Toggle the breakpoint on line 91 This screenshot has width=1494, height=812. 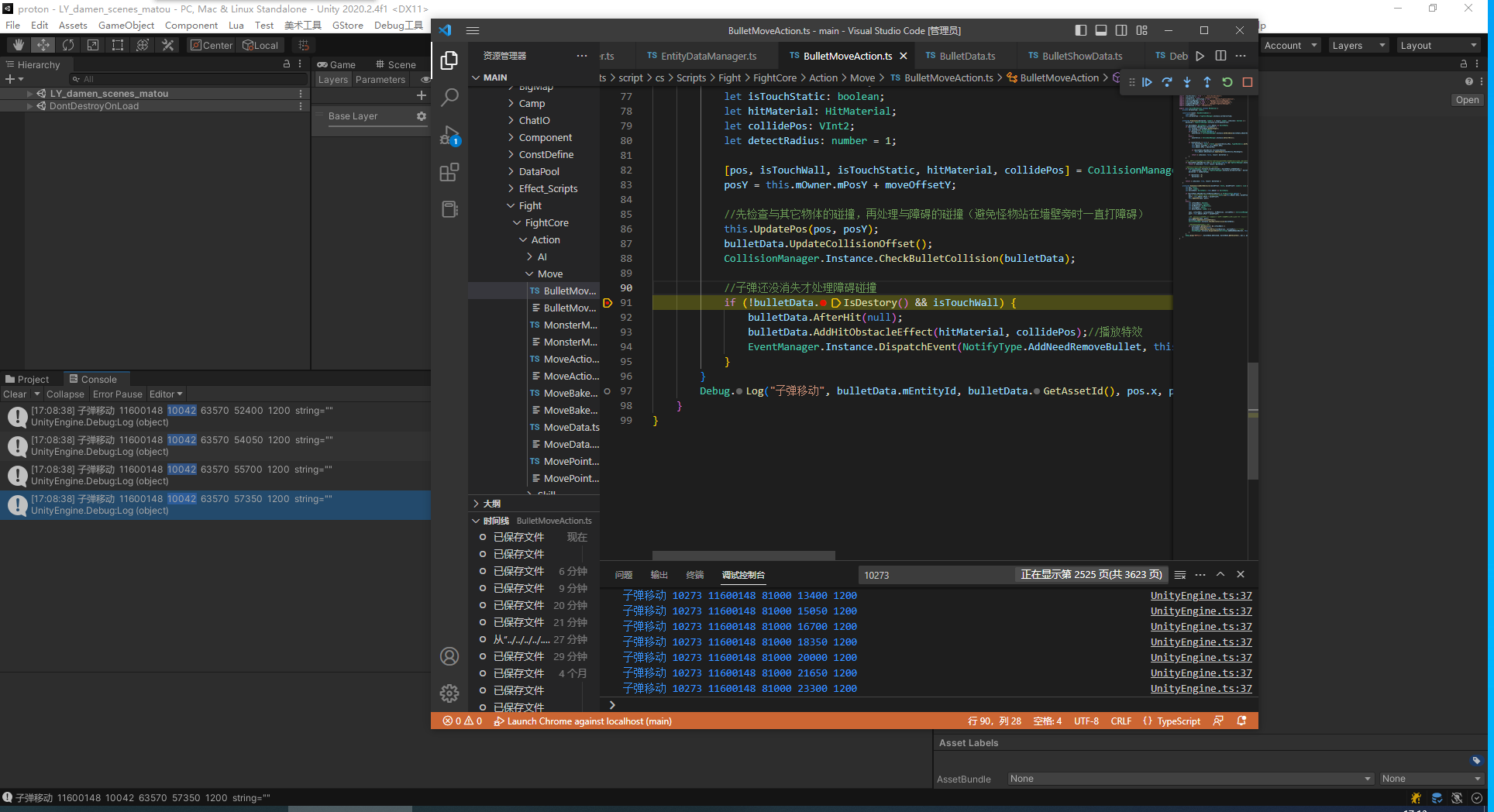point(608,303)
